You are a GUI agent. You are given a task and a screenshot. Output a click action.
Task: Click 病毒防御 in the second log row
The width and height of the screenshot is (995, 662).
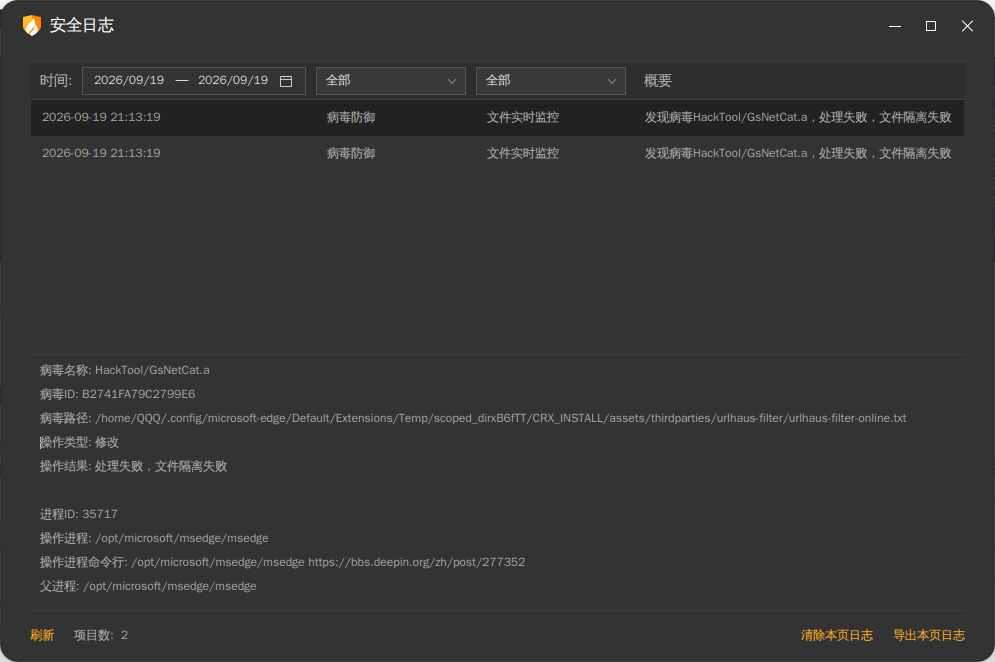(x=351, y=154)
